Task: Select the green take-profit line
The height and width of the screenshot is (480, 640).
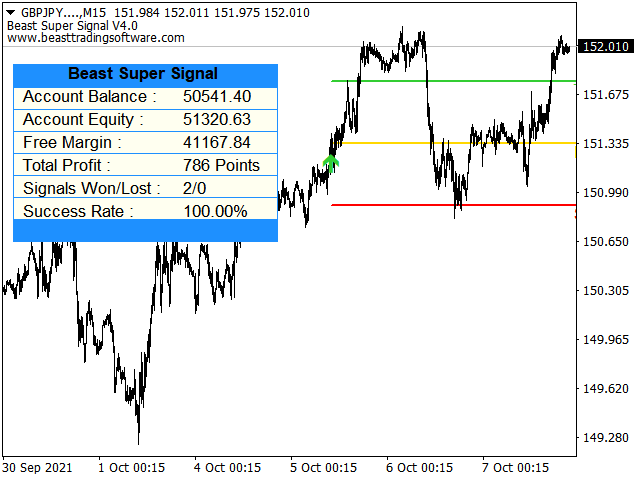Action: click(453, 81)
